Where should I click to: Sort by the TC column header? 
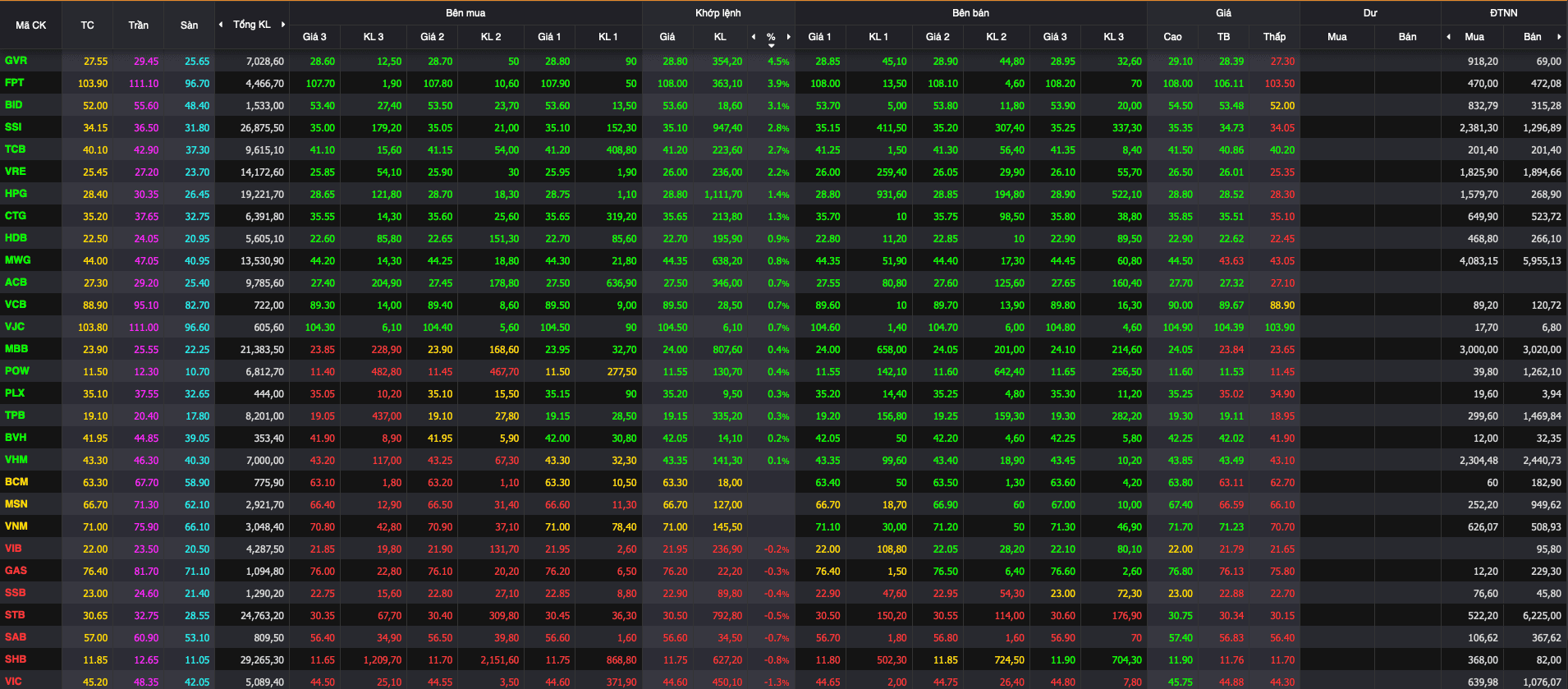pyautogui.click(x=87, y=25)
